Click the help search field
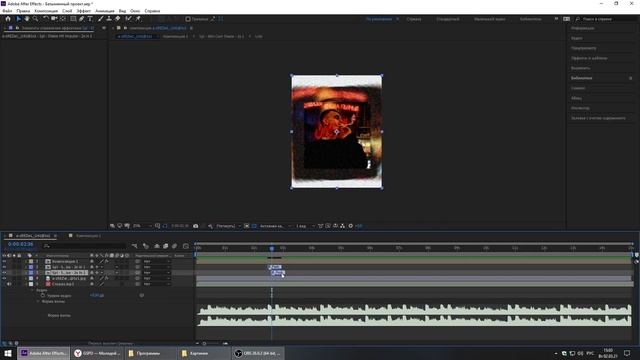 click(606, 19)
